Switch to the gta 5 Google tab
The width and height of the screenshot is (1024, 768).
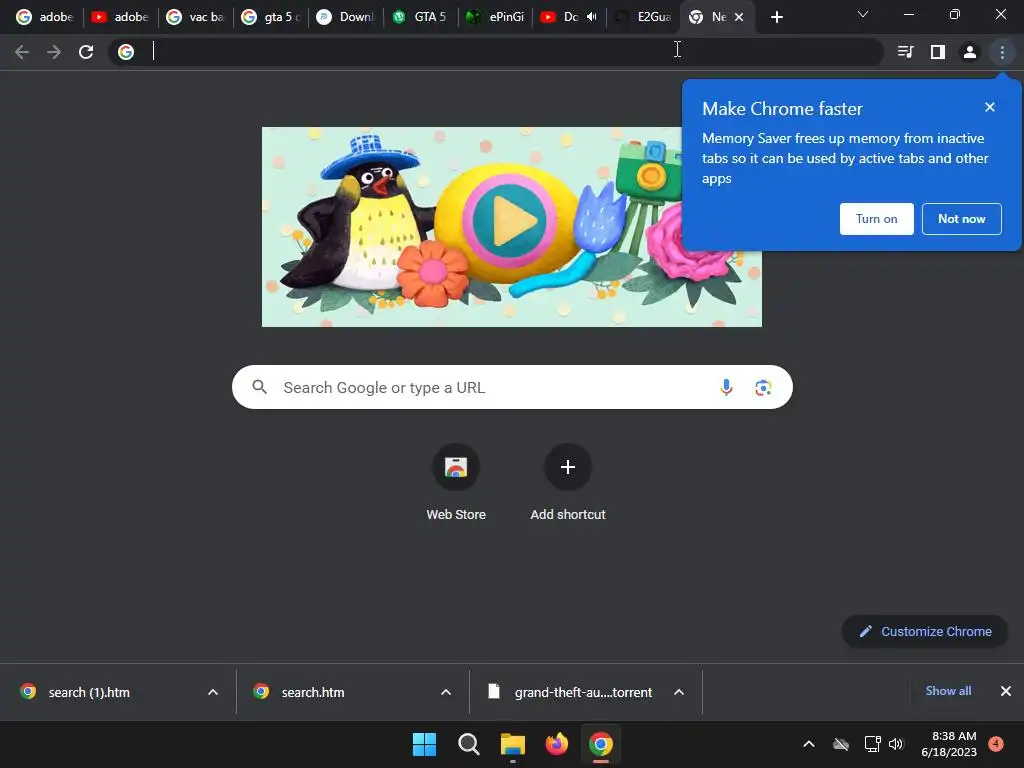pyautogui.click(x=270, y=17)
